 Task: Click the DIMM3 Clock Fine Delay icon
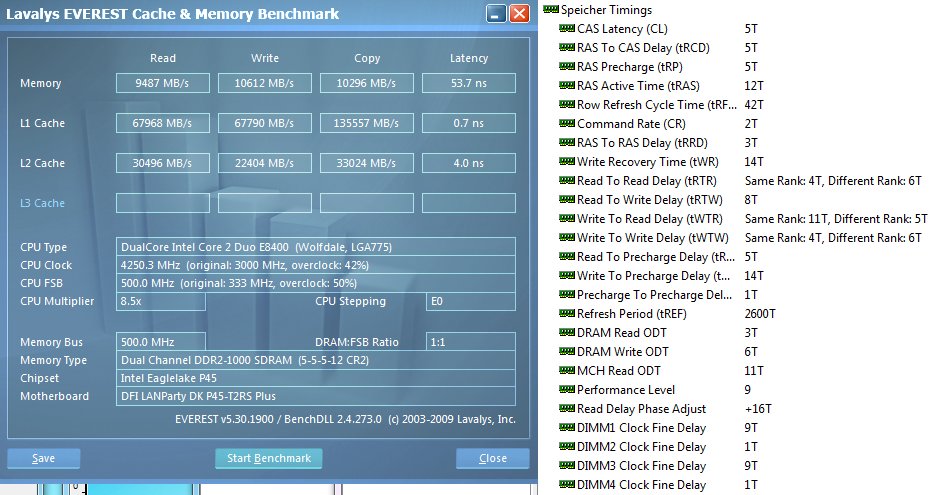566,466
